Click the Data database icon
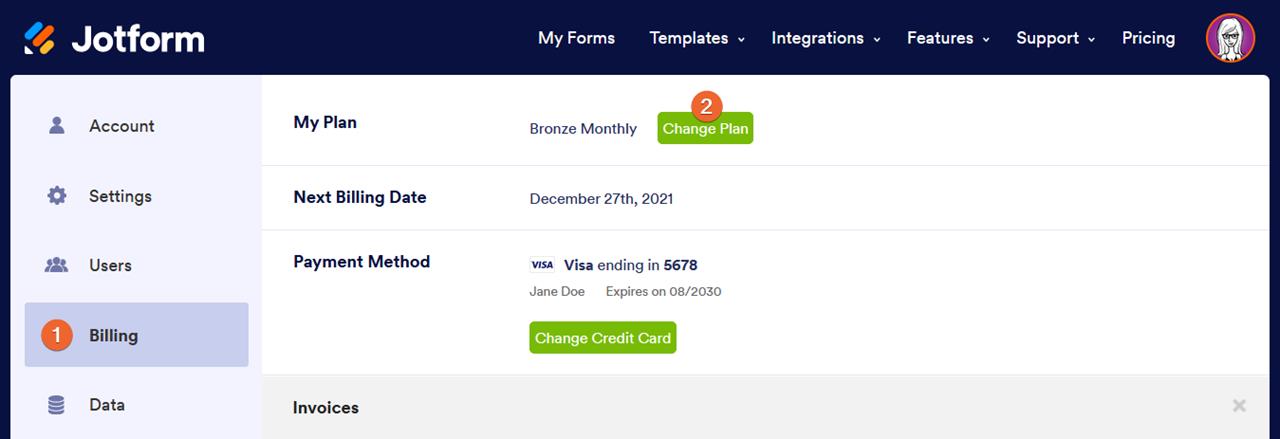Image resolution: width=1280 pixels, height=439 pixels. [x=57, y=405]
